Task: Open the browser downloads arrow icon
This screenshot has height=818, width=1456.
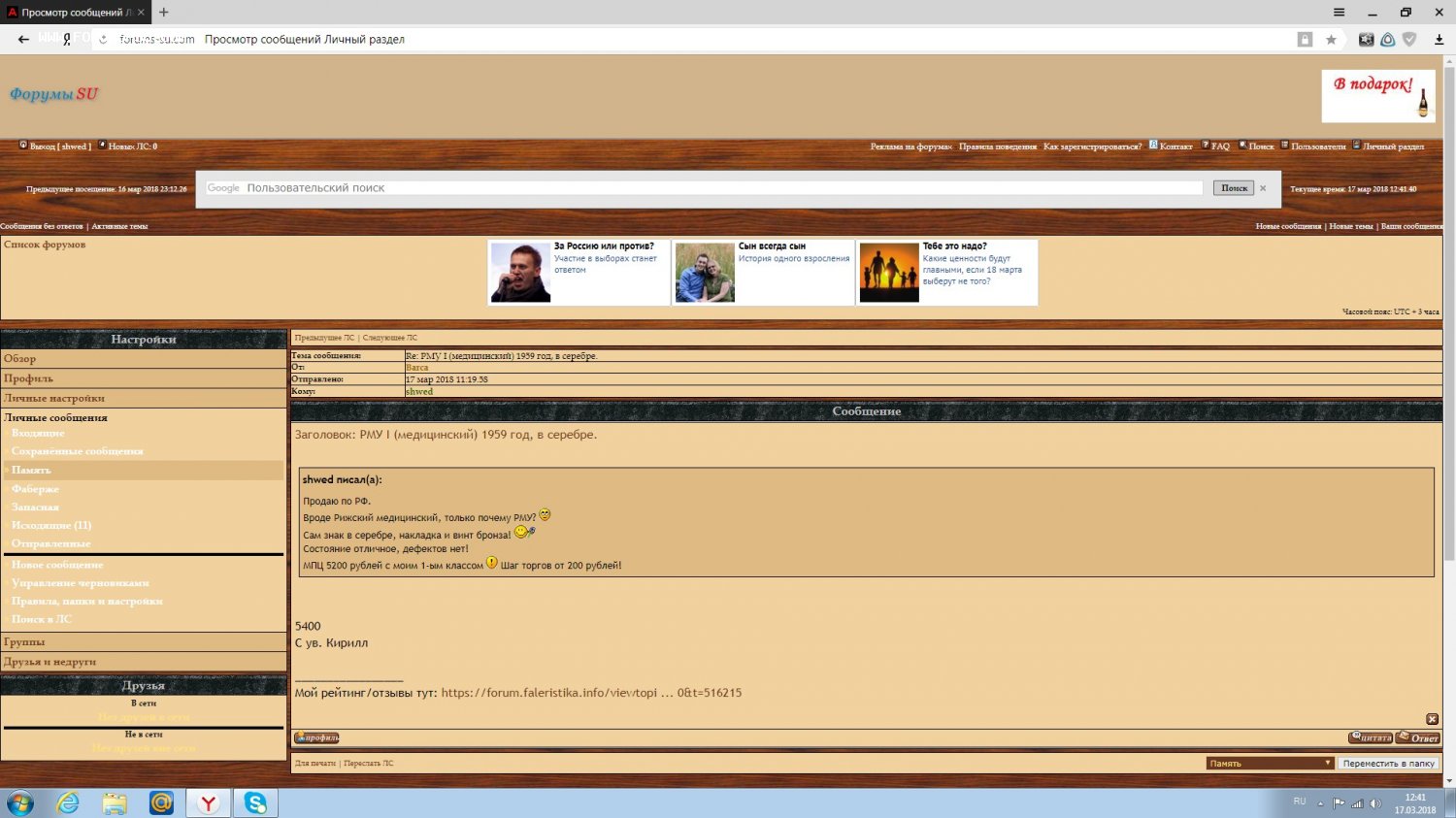Action: point(1439,40)
